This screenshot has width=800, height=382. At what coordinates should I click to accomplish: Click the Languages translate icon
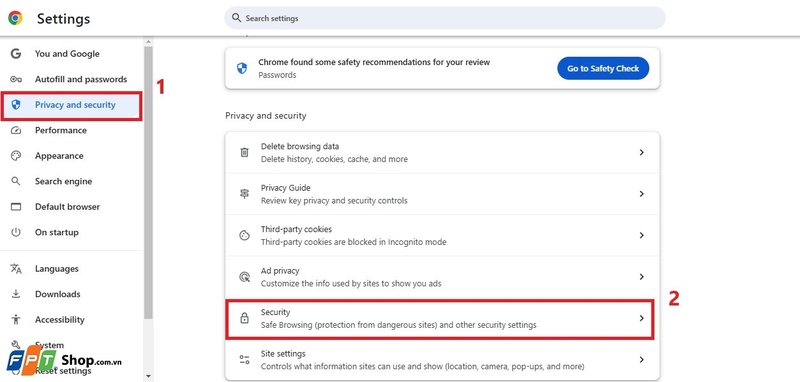16,269
